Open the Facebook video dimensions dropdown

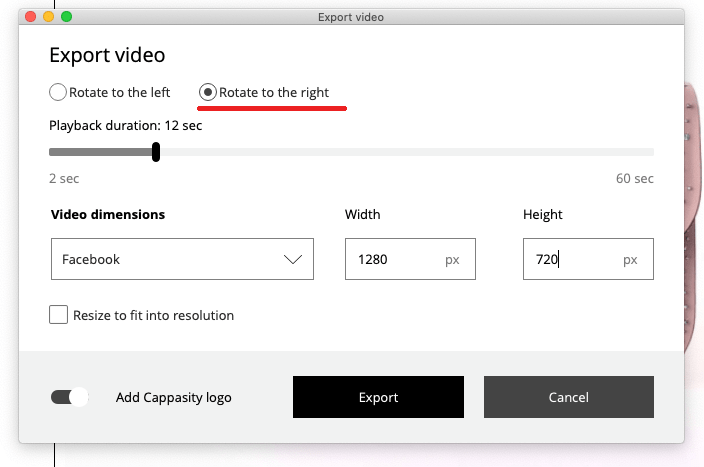coord(182,259)
